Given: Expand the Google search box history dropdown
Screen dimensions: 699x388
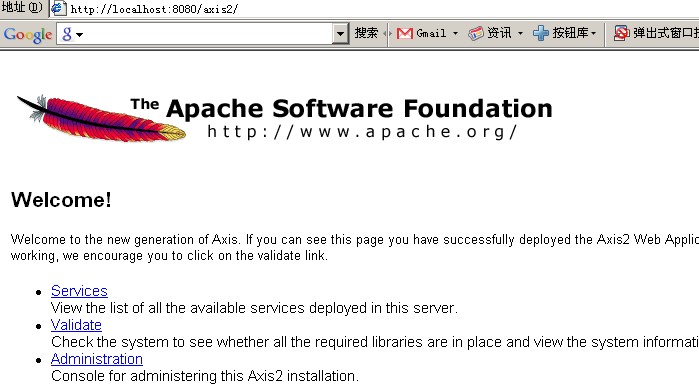Looking at the screenshot, I should 340,33.
